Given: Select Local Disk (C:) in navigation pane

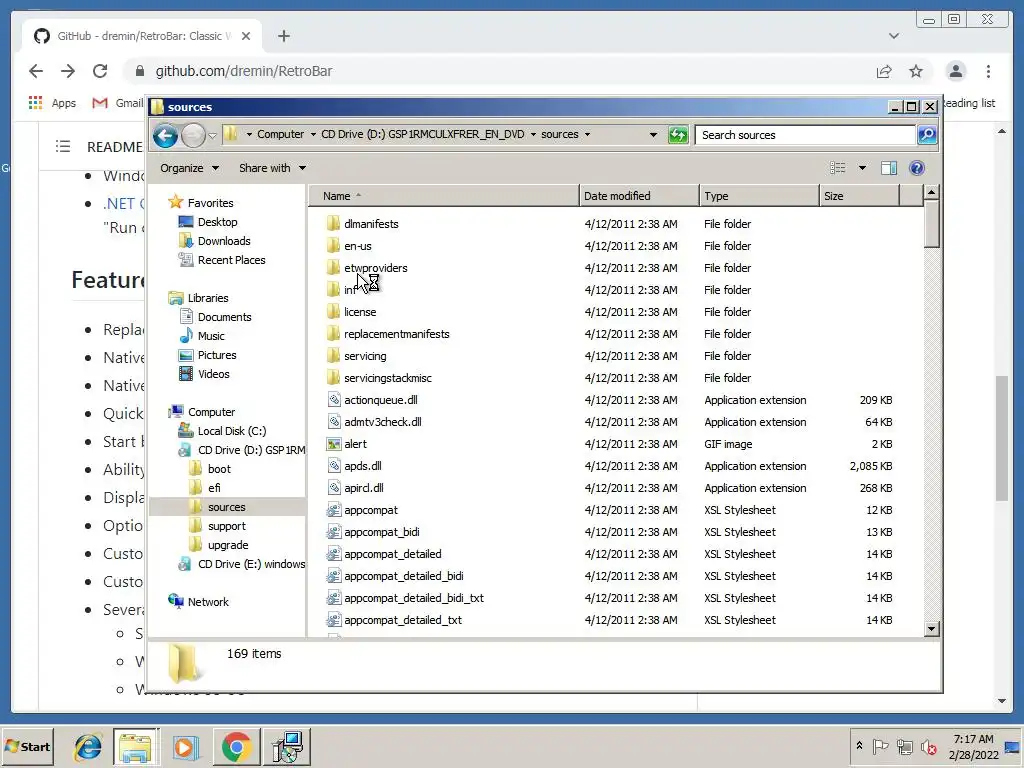Looking at the screenshot, I should [232, 431].
